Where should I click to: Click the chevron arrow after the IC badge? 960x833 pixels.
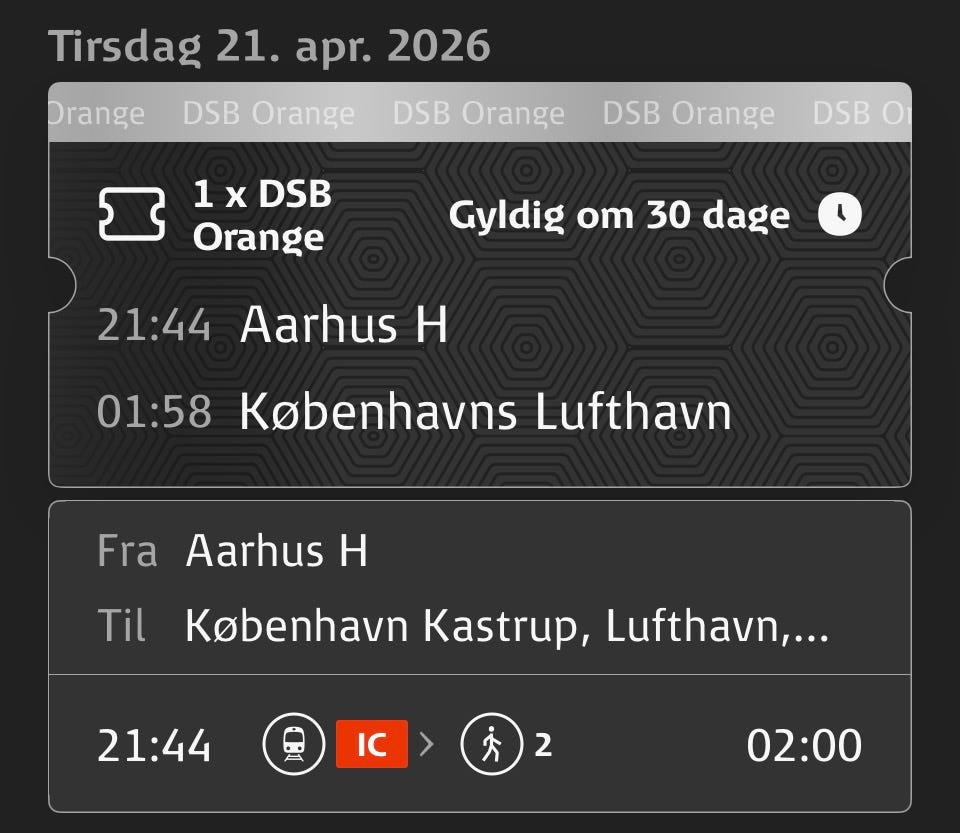click(x=427, y=745)
